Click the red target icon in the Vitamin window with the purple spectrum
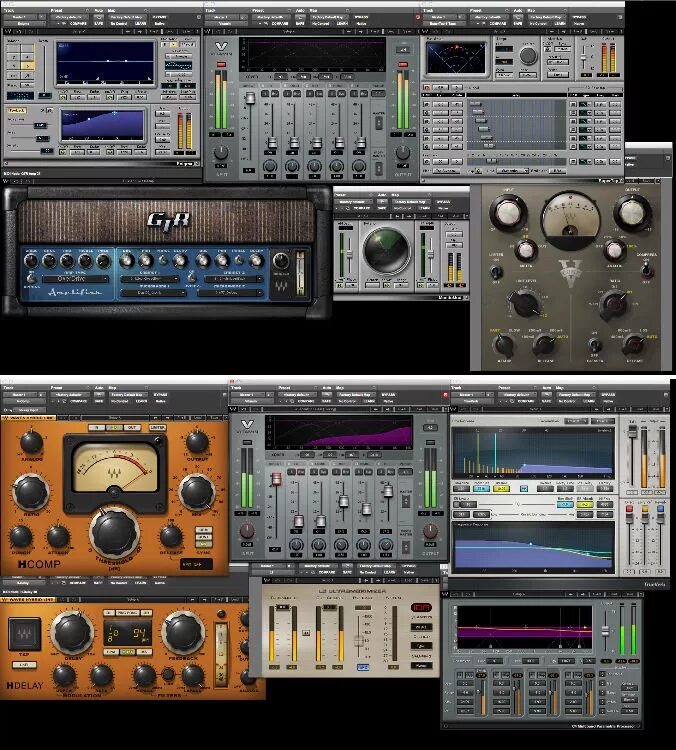The image size is (676, 750). [x=445, y=395]
